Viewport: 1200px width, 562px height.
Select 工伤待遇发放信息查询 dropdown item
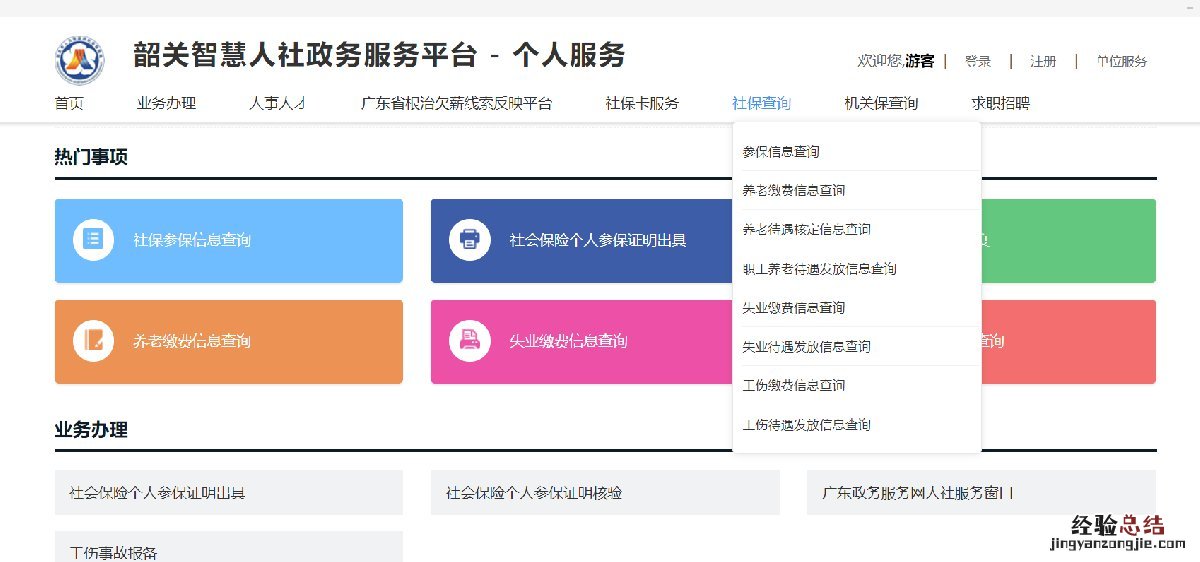[806, 425]
